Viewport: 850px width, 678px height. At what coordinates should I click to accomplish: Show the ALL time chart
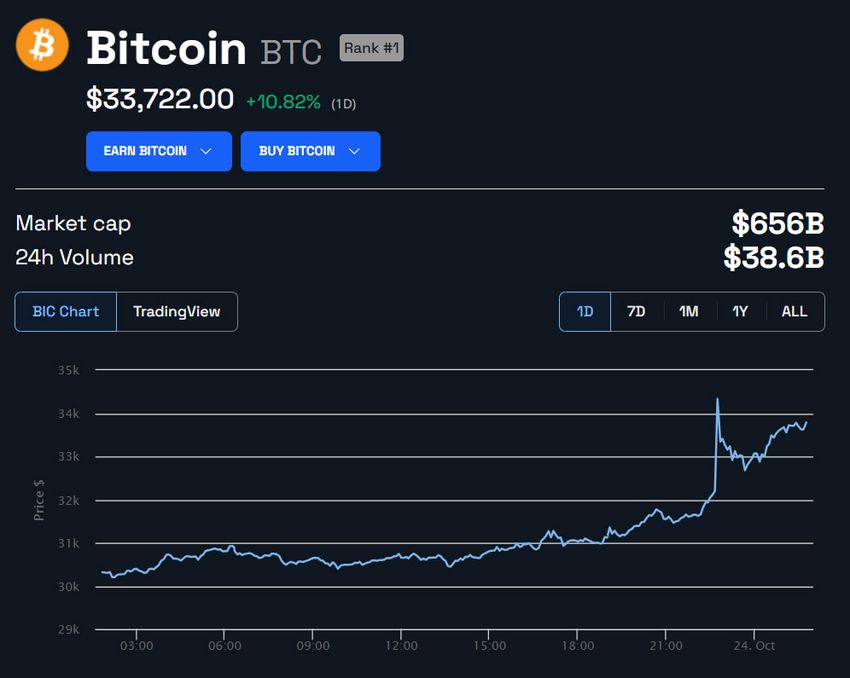[794, 311]
